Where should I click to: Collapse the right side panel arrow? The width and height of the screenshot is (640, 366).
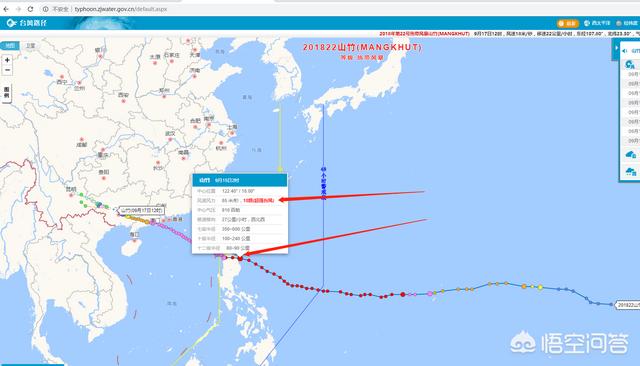tap(616, 48)
